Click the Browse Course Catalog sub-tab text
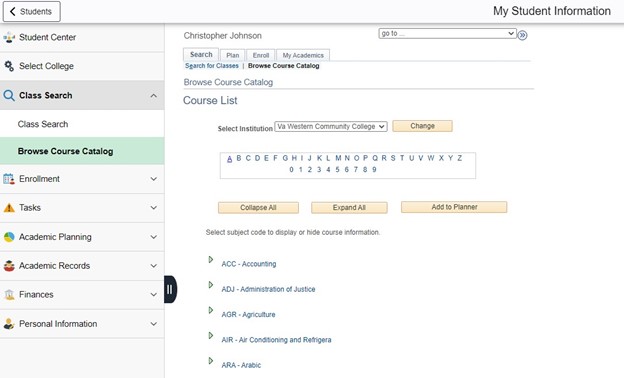This screenshot has height=378, width=624. 283,66
